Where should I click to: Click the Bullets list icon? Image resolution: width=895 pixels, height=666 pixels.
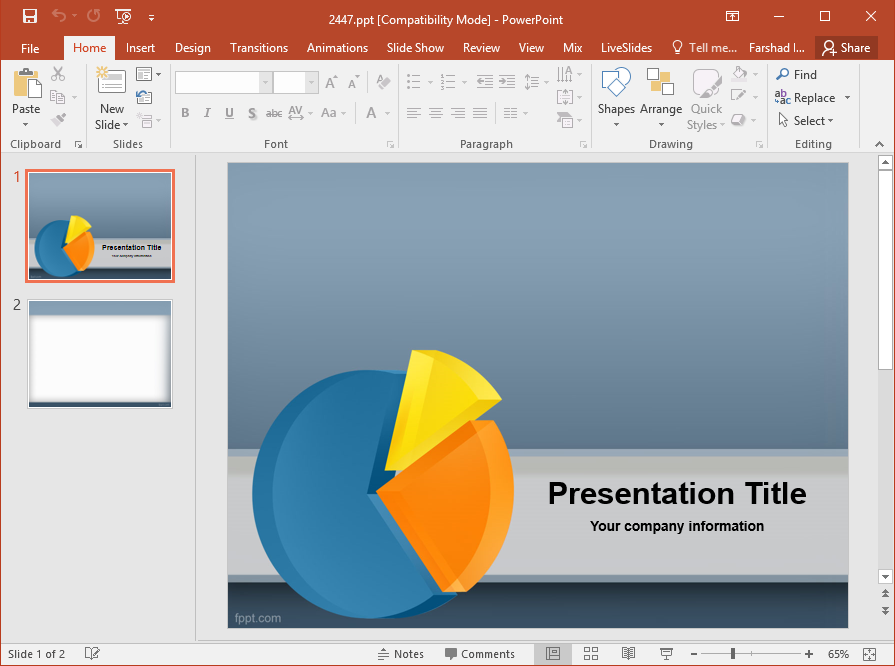coord(414,82)
